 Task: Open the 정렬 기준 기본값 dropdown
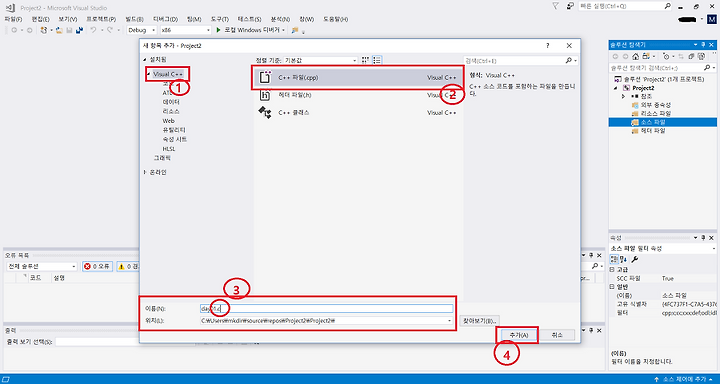point(320,61)
